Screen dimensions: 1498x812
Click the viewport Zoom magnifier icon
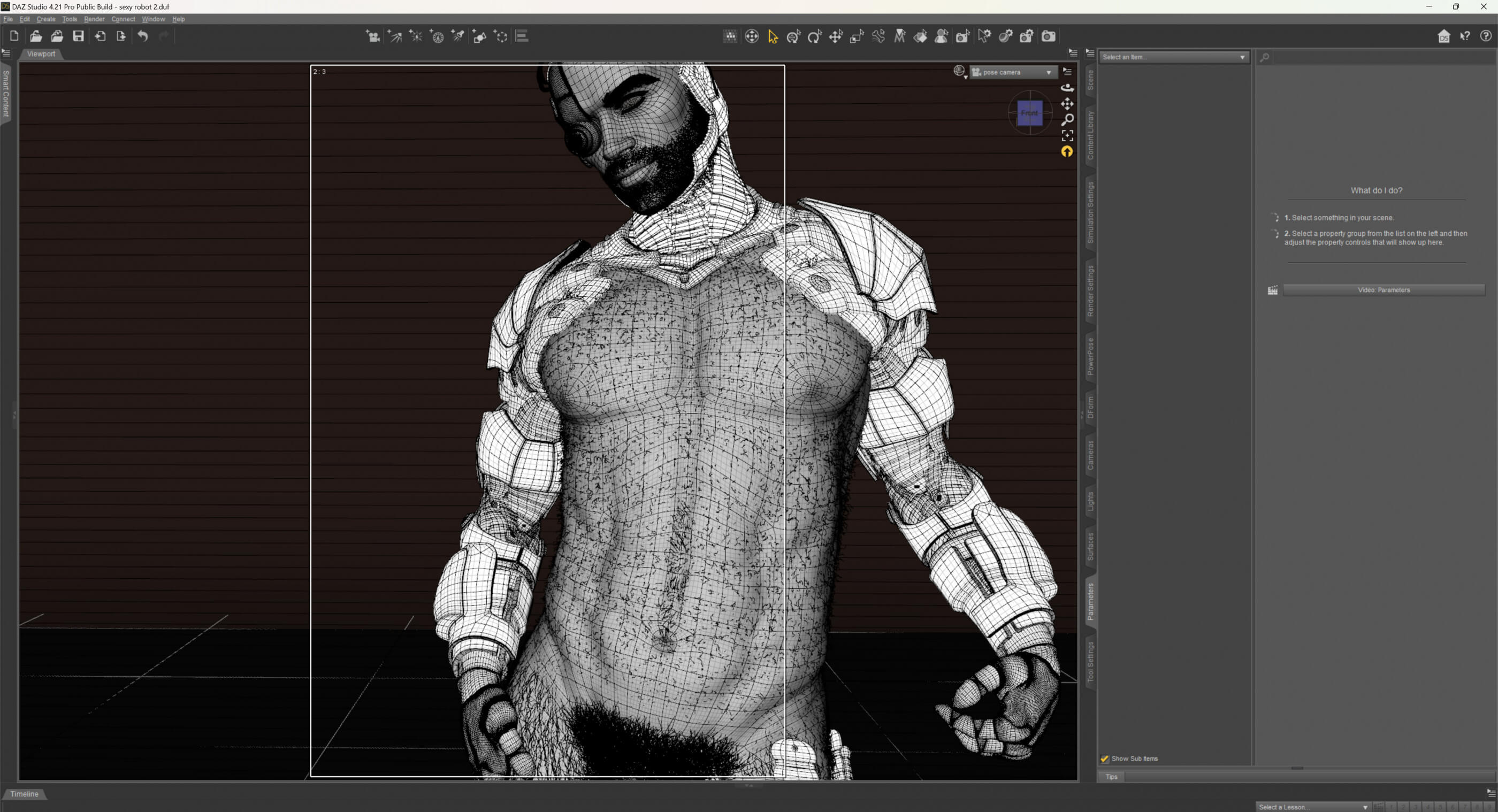coord(1067,120)
